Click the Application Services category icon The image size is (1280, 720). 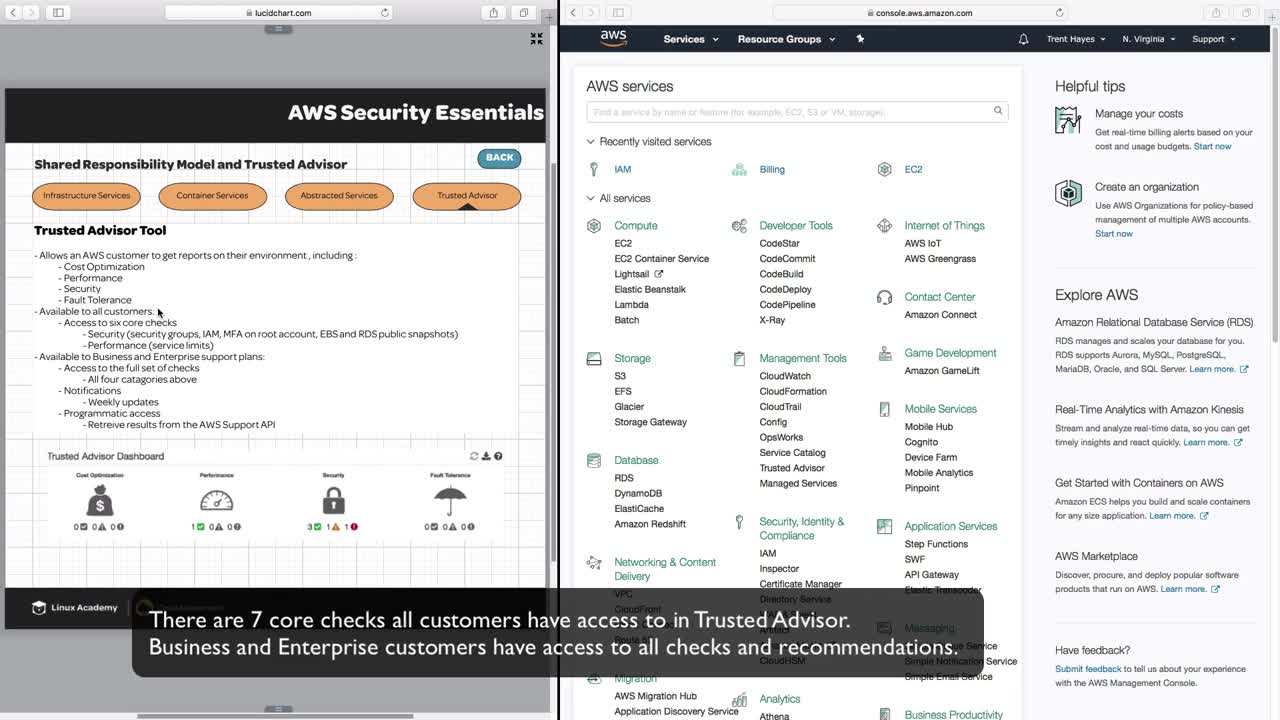point(884,526)
